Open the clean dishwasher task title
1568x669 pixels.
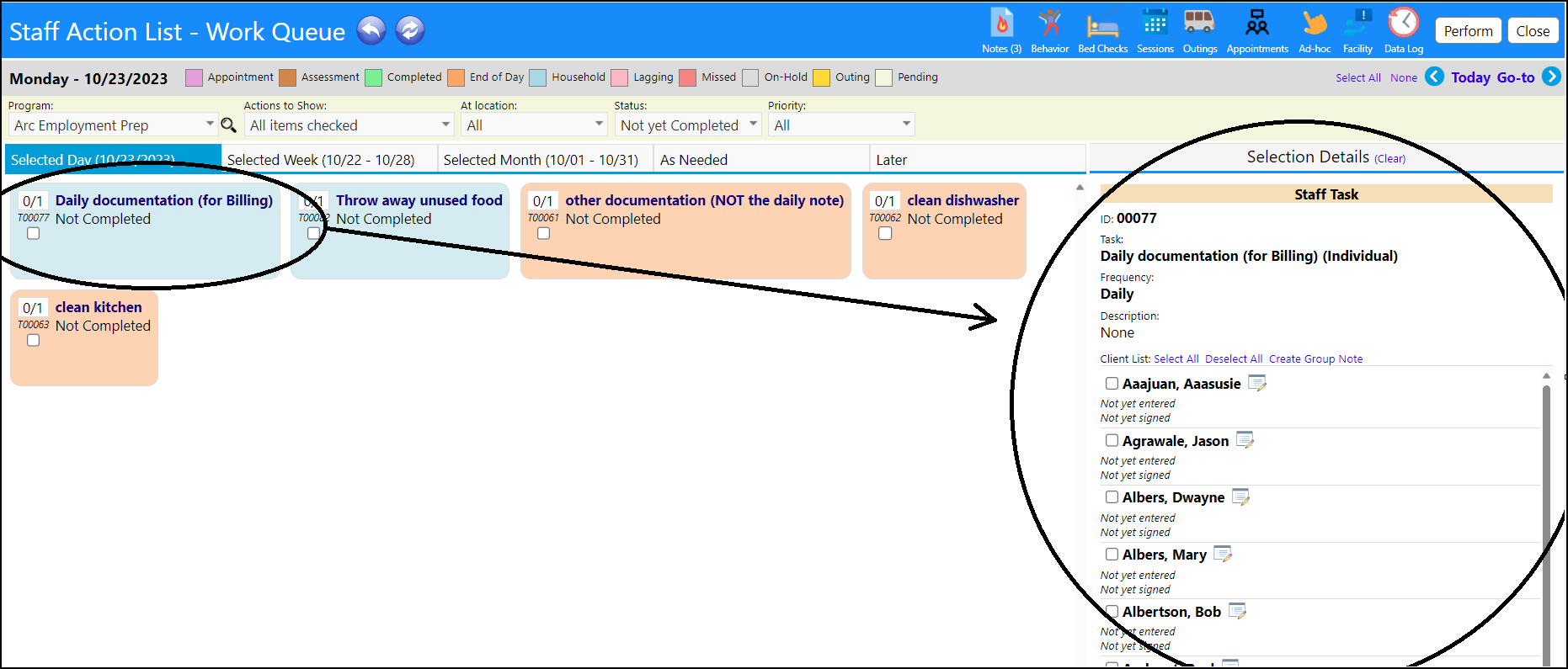pos(963,200)
